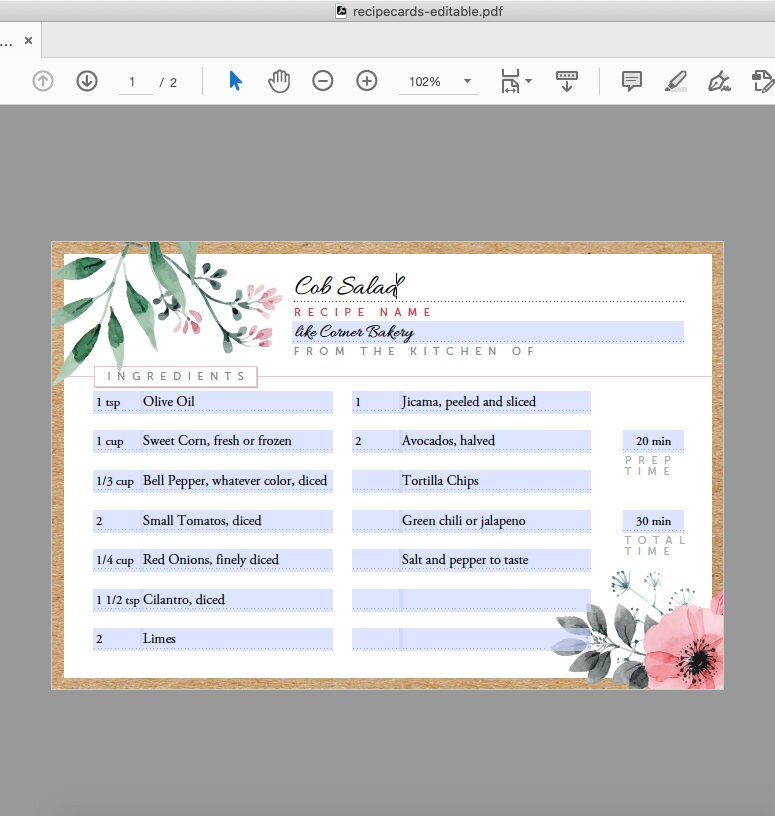
Task: Add a sticky note comment
Action: 631,81
